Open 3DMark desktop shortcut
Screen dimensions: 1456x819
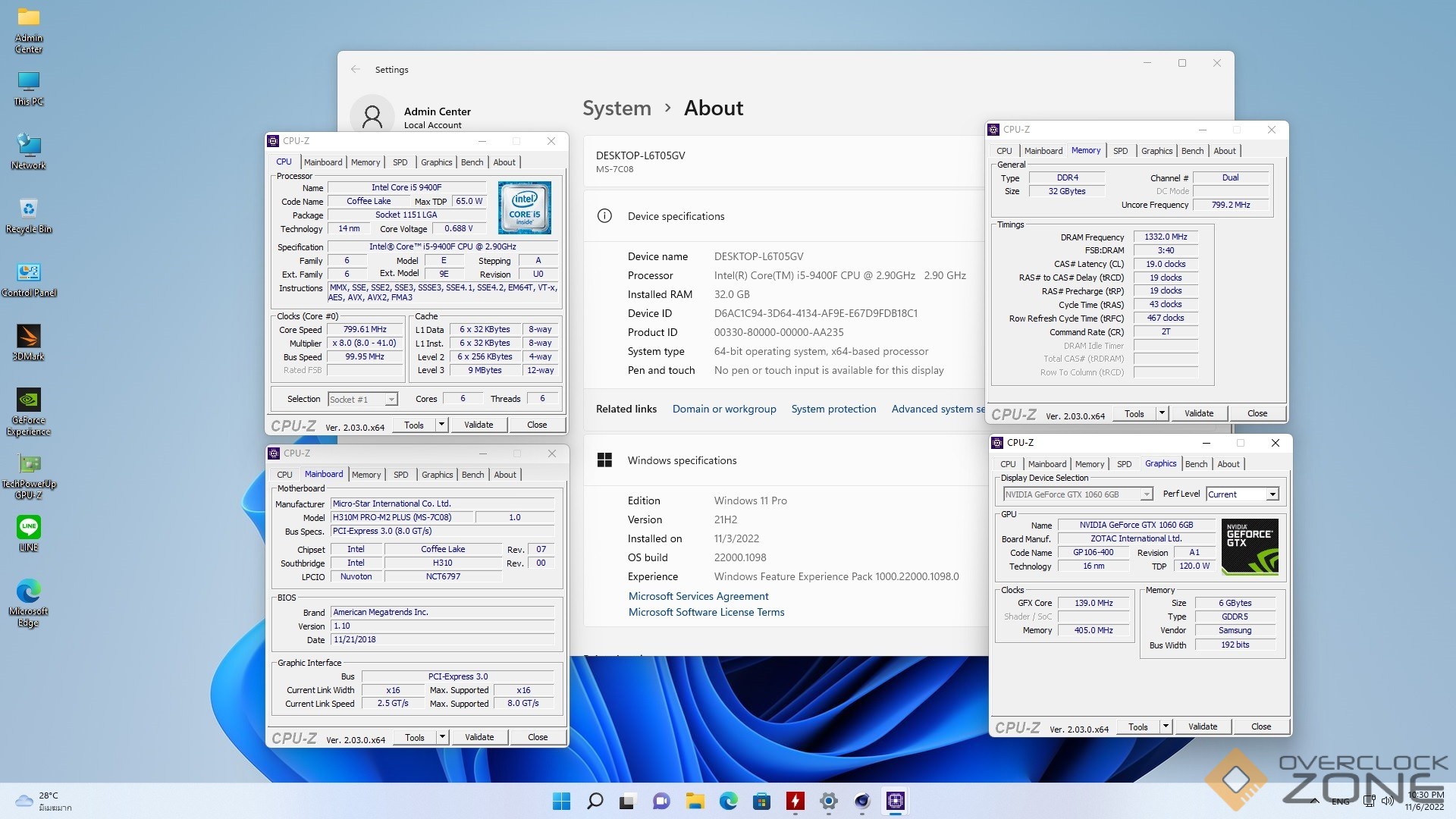pyautogui.click(x=29, y=337)
